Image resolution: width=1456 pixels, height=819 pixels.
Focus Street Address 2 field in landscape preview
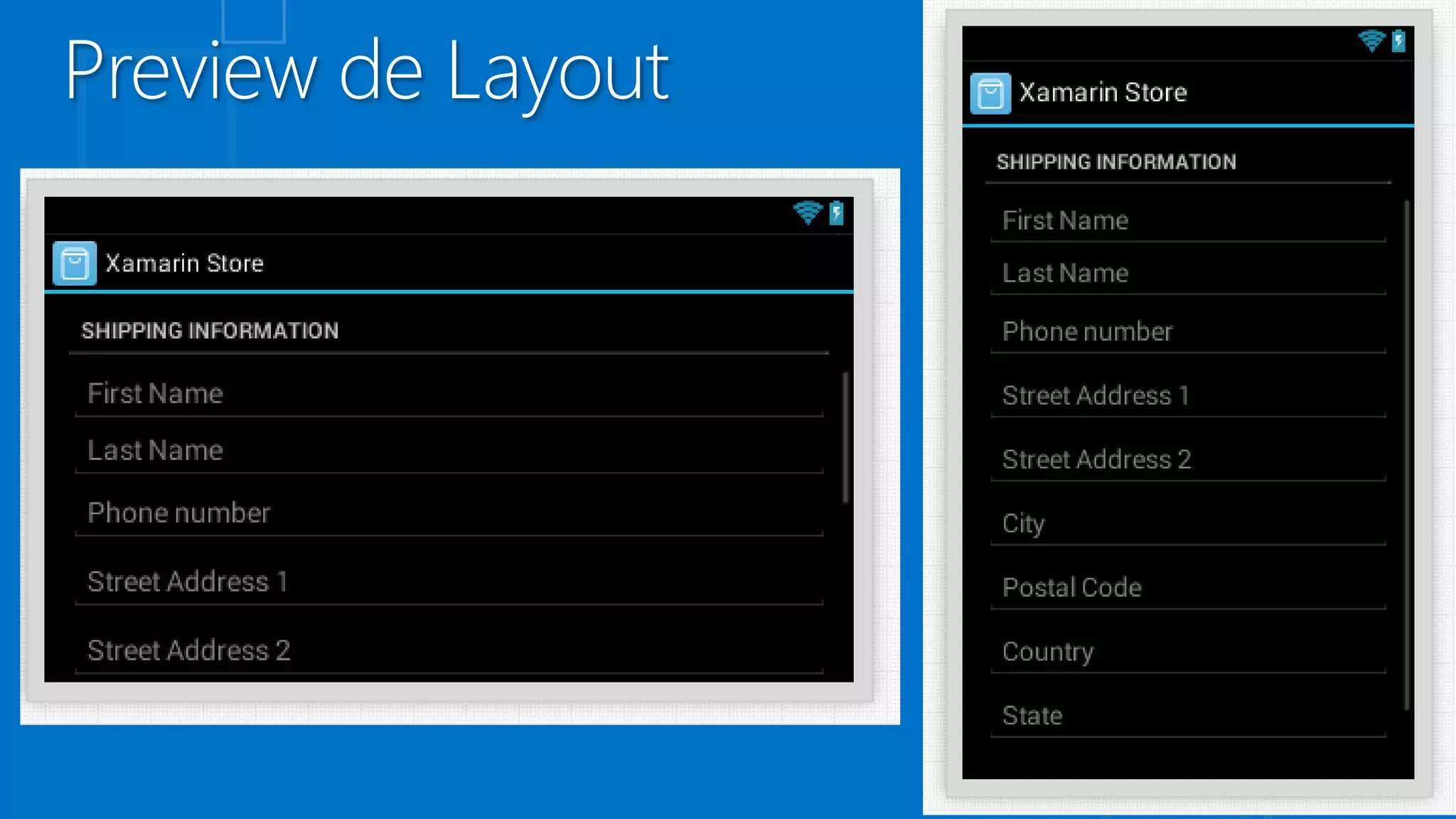[x=449, y=651]
